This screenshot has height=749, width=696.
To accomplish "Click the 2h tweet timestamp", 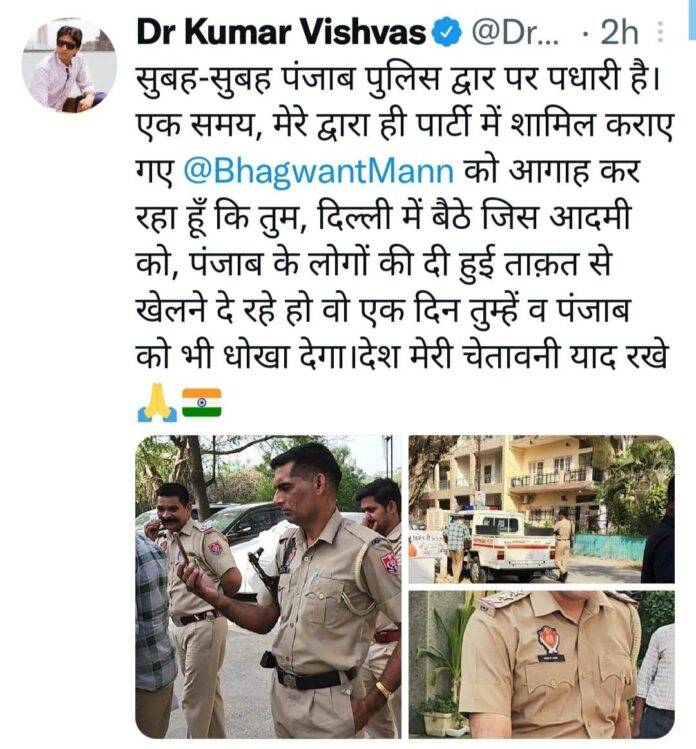I will (x=620, y=32).
